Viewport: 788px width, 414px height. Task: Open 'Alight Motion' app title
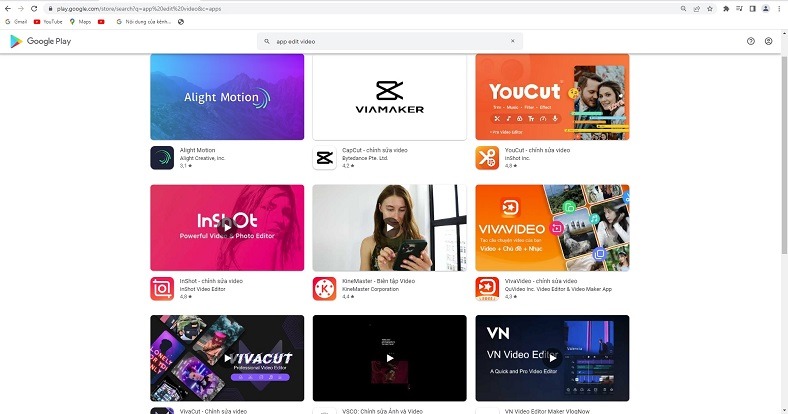(x=198, y=150)
